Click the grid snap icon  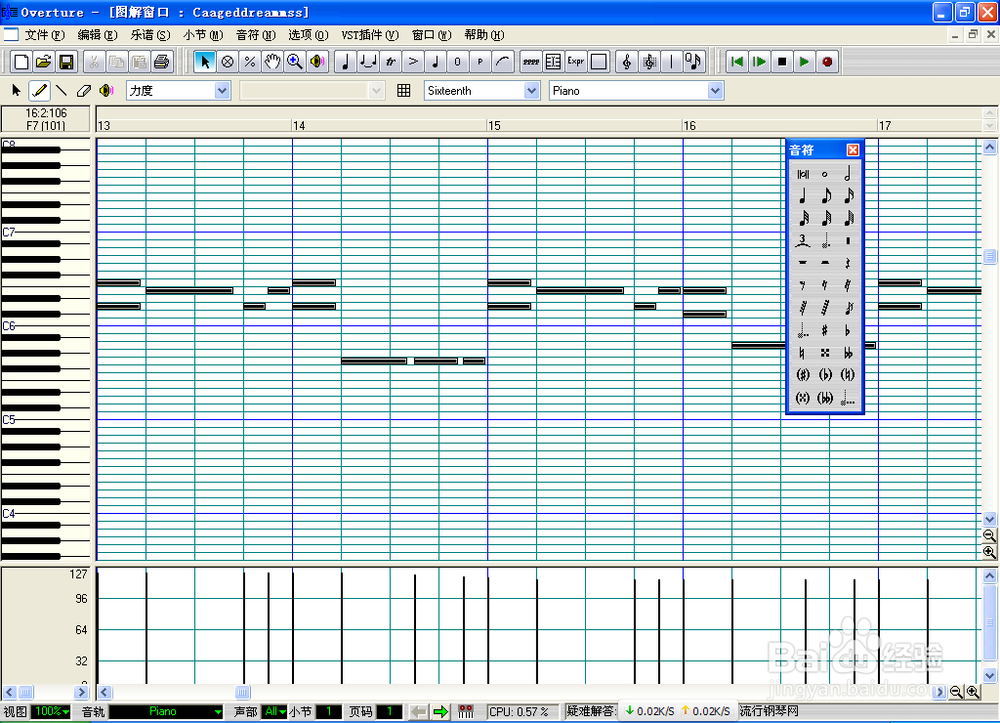point(404,91)
